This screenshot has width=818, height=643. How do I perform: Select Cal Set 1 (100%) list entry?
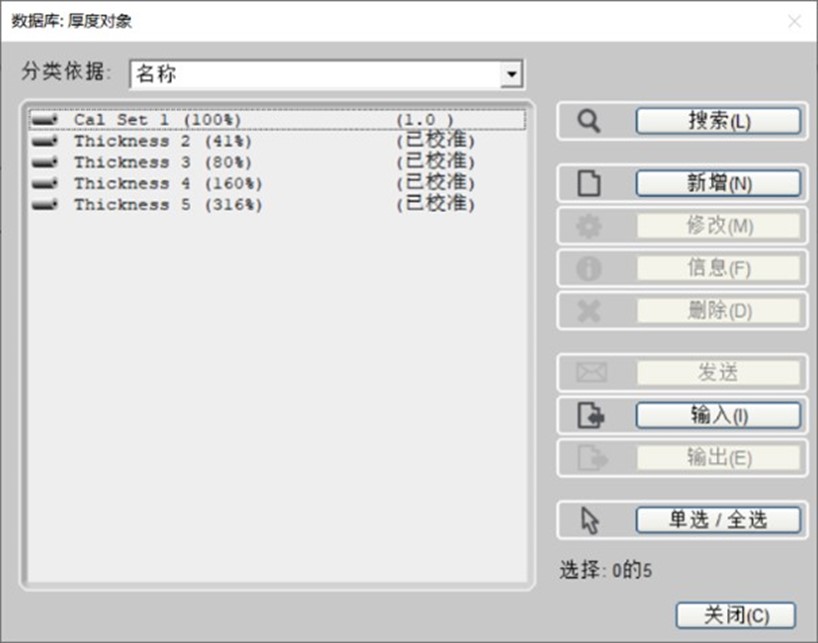[158, 120]
